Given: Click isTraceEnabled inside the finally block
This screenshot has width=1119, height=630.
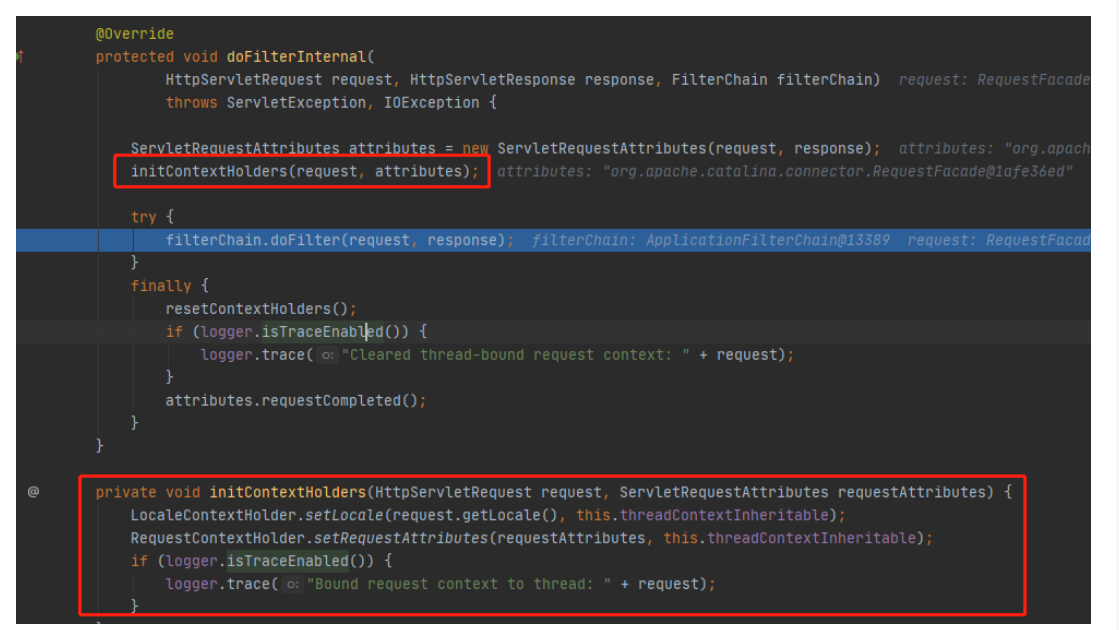Looking at the screenshot, I should pos(323,332).
